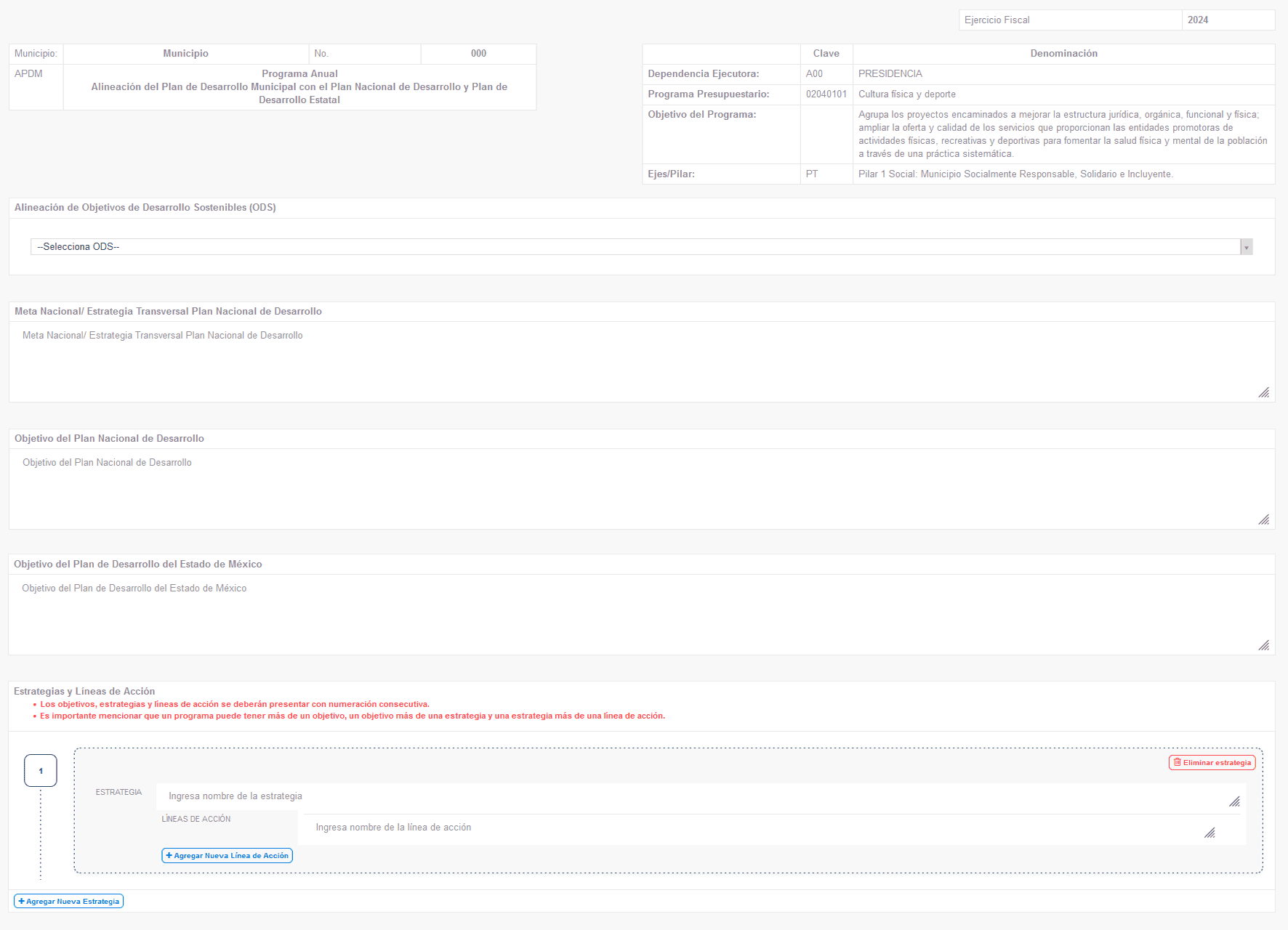1288x930 pixels.
Task: Click the Ejercicio Fiscal 2024 value
Action: coord(1226,20)
